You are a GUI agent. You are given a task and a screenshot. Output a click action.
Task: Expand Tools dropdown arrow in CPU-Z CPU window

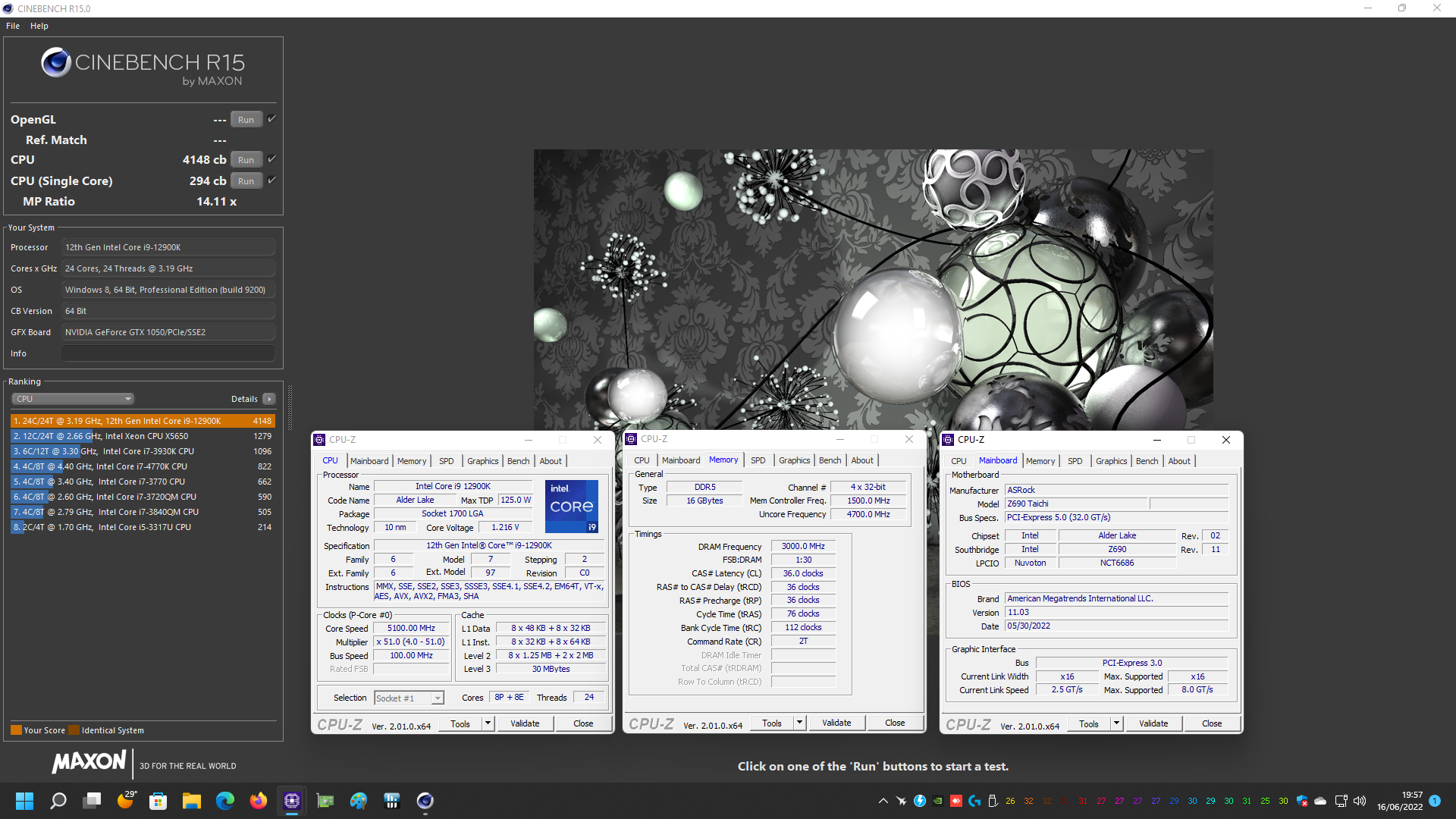[x=488, y=723]
